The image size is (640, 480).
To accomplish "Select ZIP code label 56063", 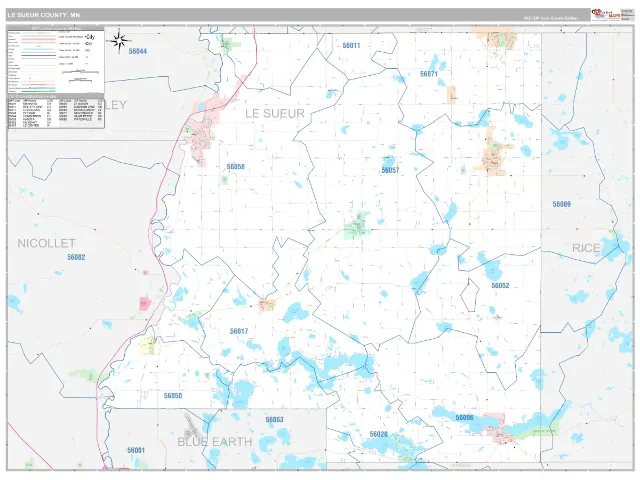I will pos(274,420).
